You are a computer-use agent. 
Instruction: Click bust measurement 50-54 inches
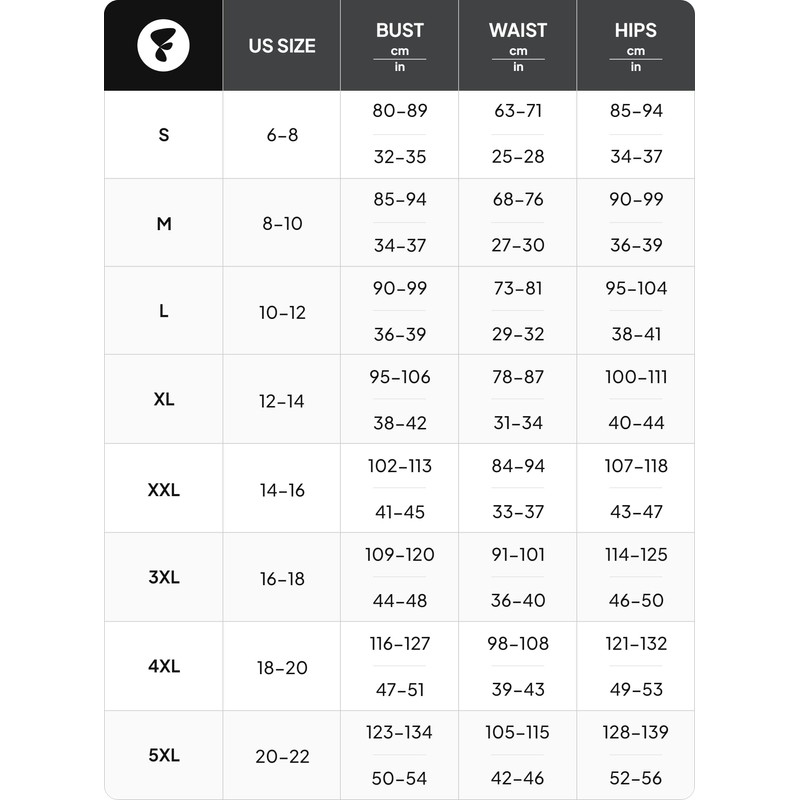click(400, 778)
